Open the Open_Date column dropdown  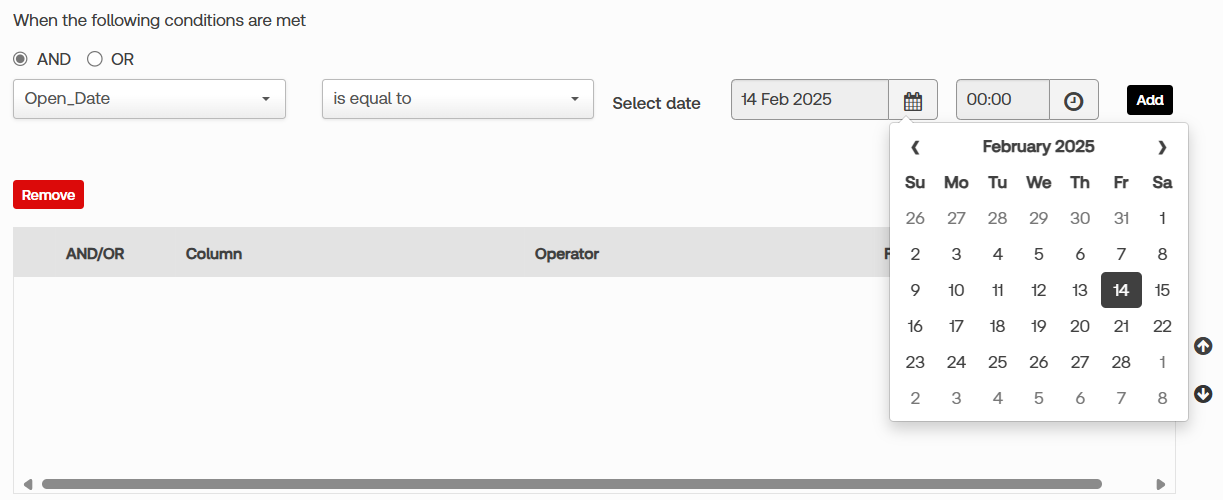(x=149, y=99)
